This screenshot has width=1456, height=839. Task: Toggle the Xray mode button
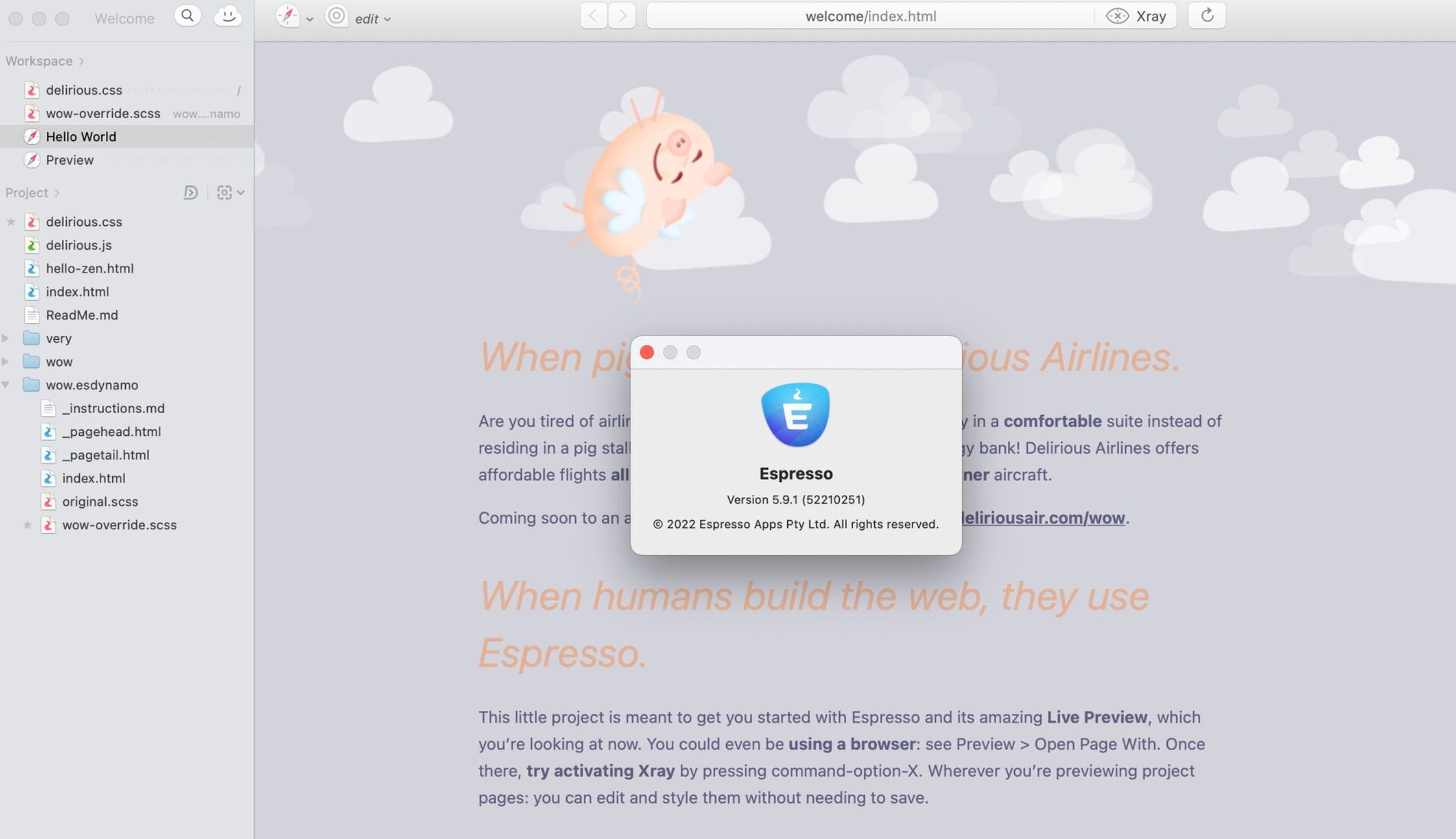coord(1136,16)
